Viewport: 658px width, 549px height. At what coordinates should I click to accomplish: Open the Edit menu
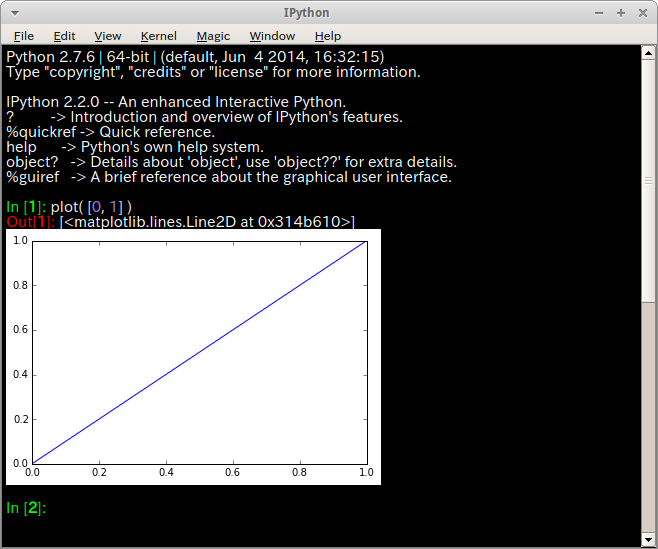pyautogui.click(x=64, y=36)
